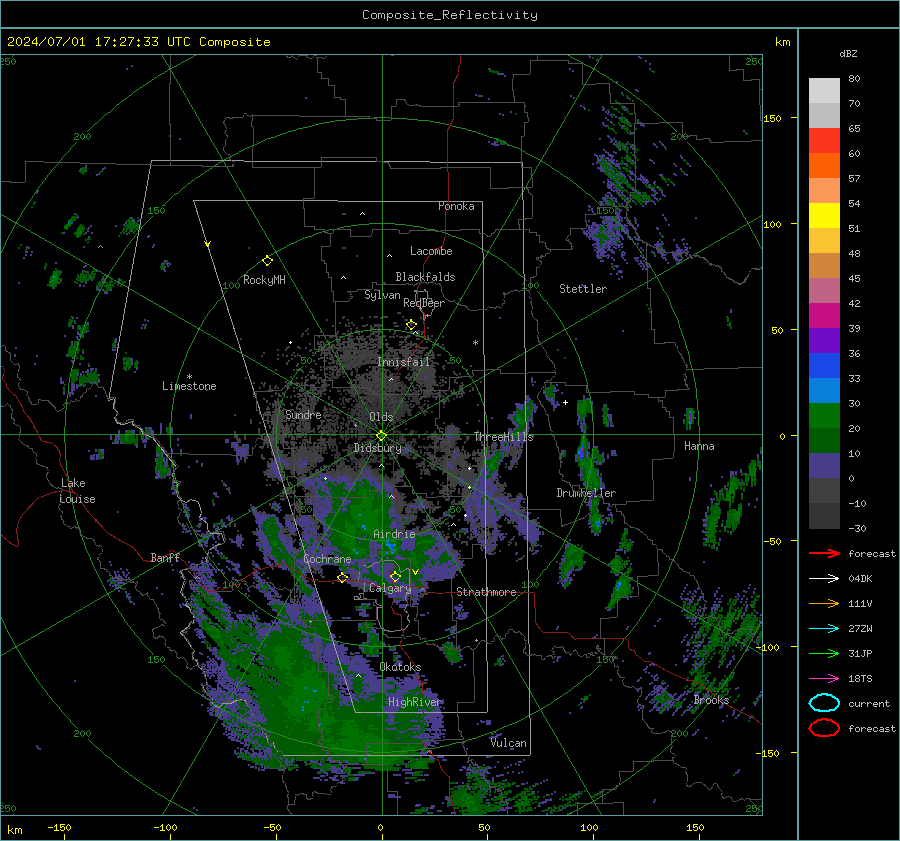
Task: Click the dBZ legend heading
Action: tap(848, 53)
